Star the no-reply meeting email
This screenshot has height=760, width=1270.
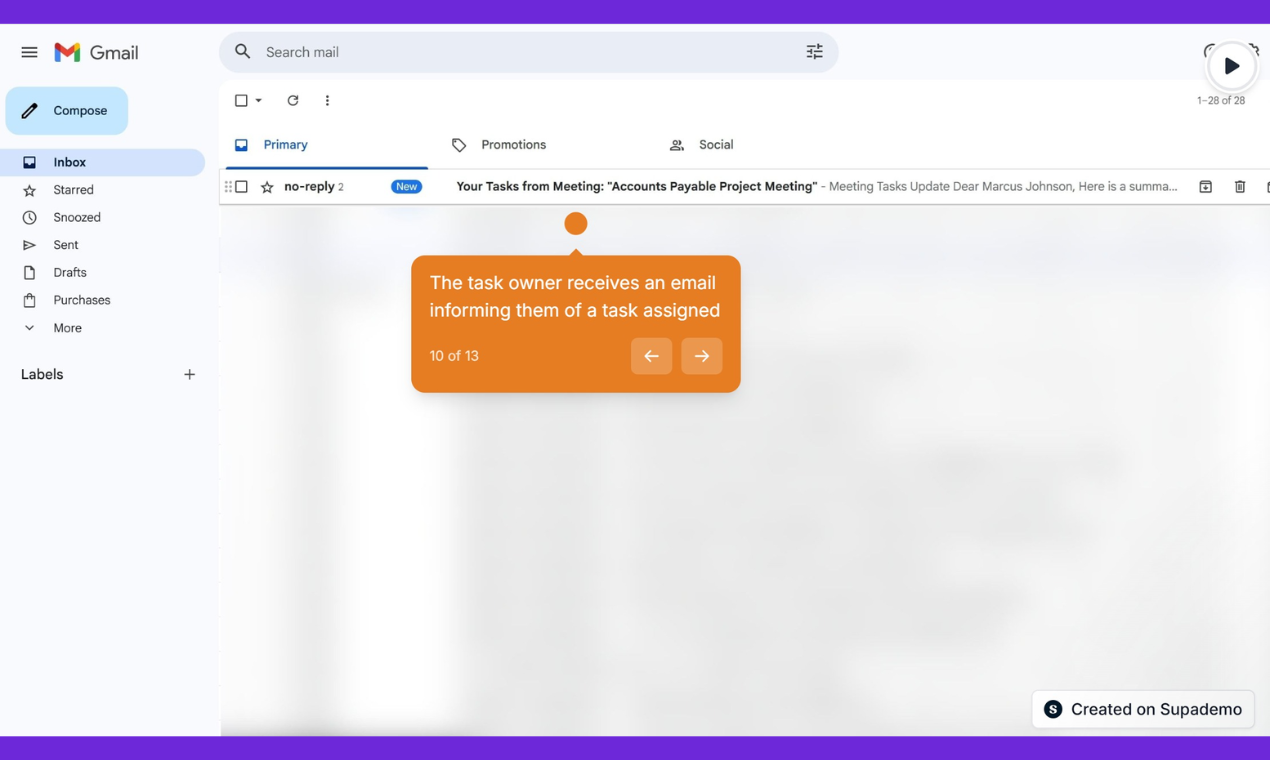coord(266,186)
